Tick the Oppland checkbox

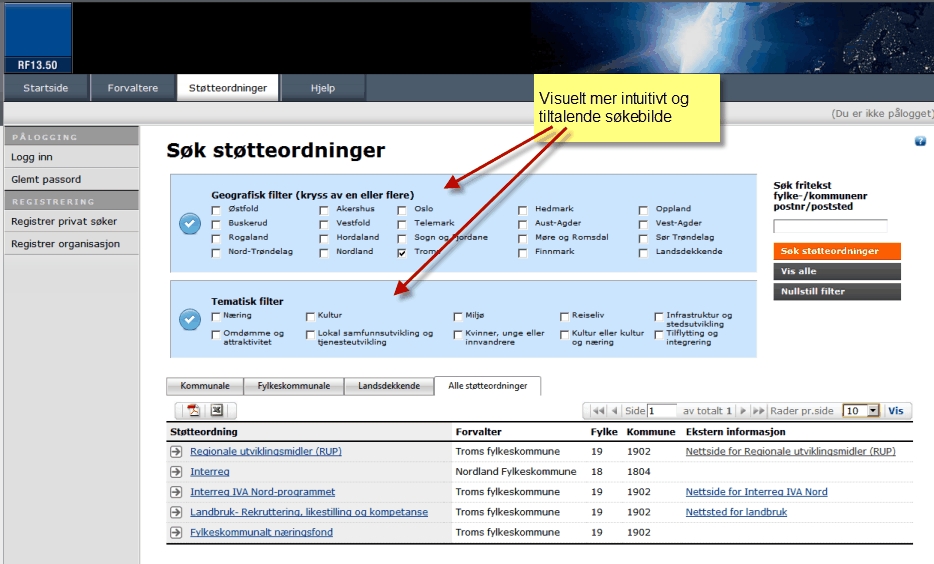click(643, 210)
